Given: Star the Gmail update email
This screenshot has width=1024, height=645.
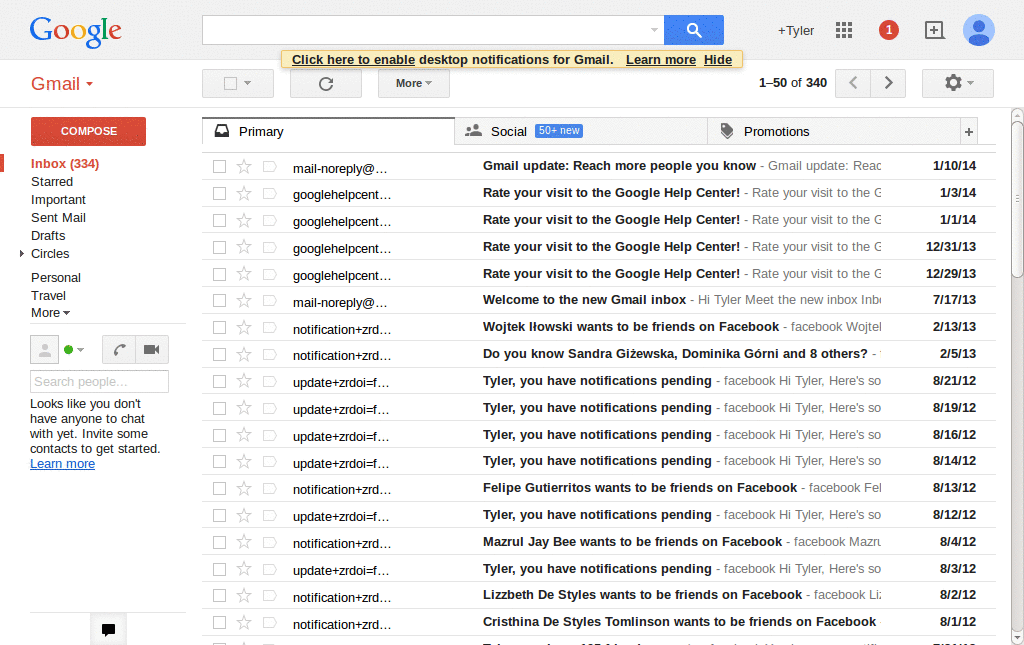Looking at the screenshot, I should click(244, 165).
